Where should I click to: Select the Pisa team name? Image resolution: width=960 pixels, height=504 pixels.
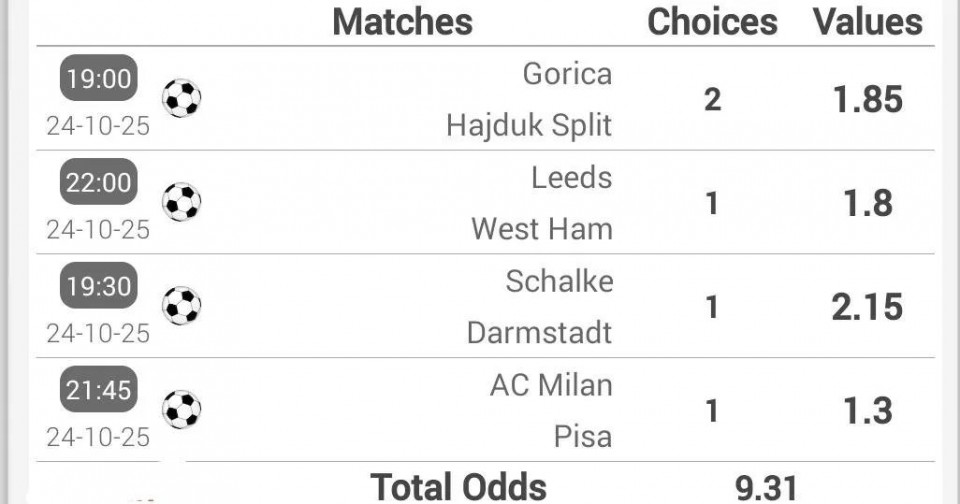pos(582,436)
